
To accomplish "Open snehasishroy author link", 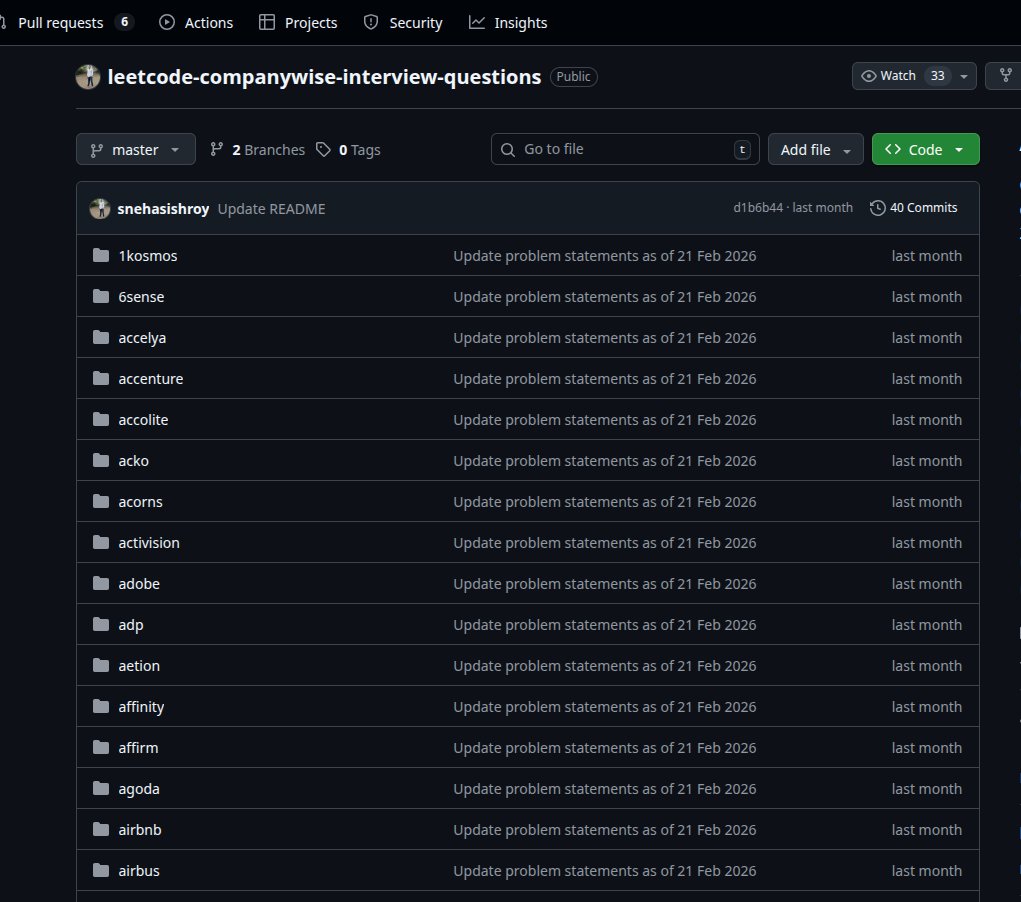I will coord(163,209).
